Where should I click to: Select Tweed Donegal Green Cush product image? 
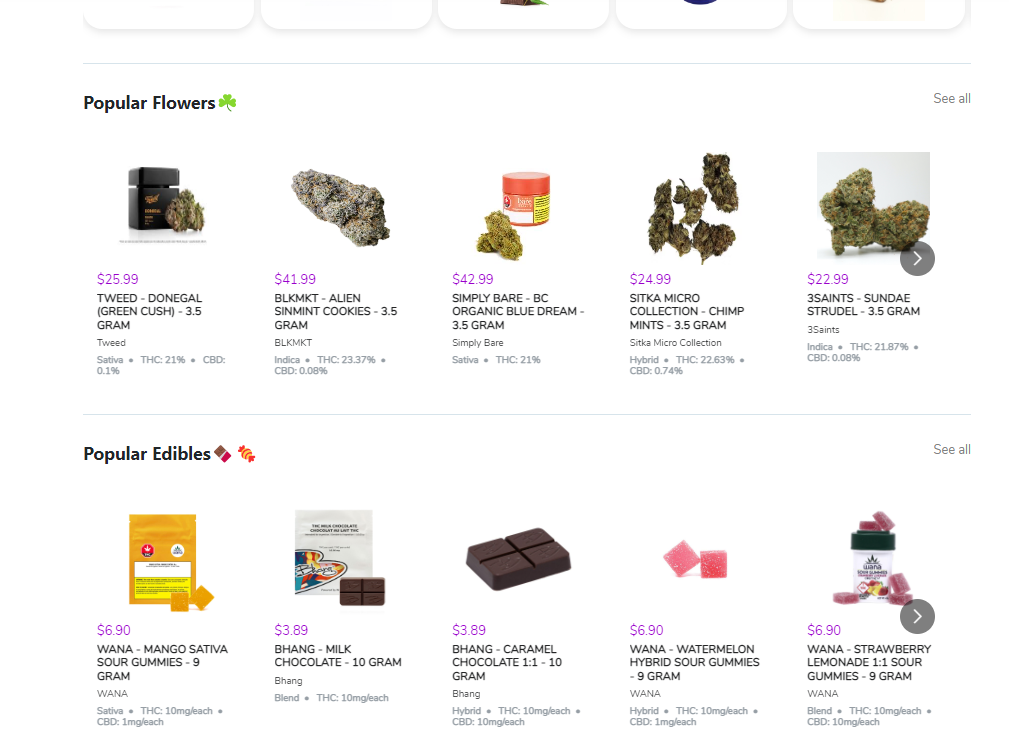tap(163, 205)
